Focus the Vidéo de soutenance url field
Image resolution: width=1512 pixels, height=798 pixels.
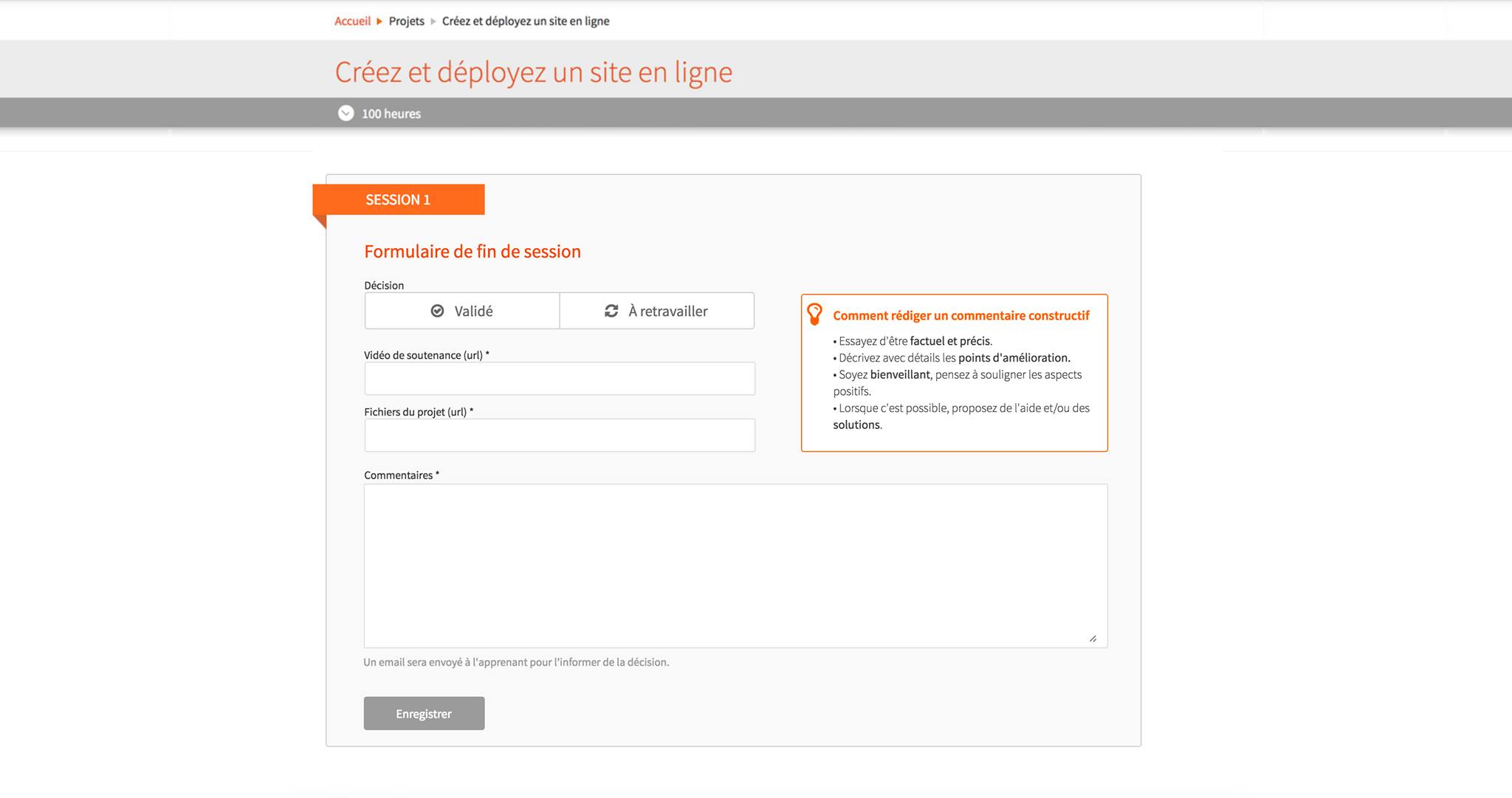[560, 379]
